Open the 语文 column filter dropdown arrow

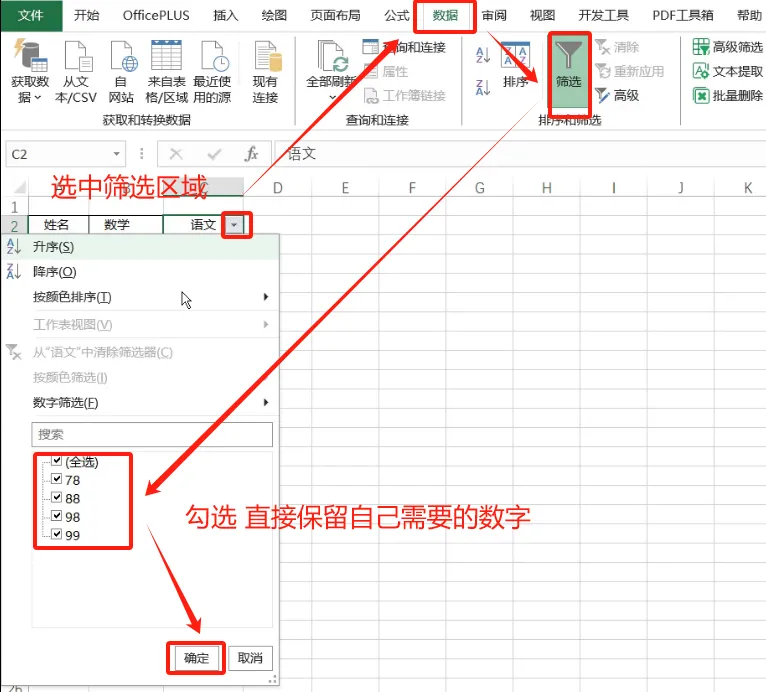coord(234,225)
